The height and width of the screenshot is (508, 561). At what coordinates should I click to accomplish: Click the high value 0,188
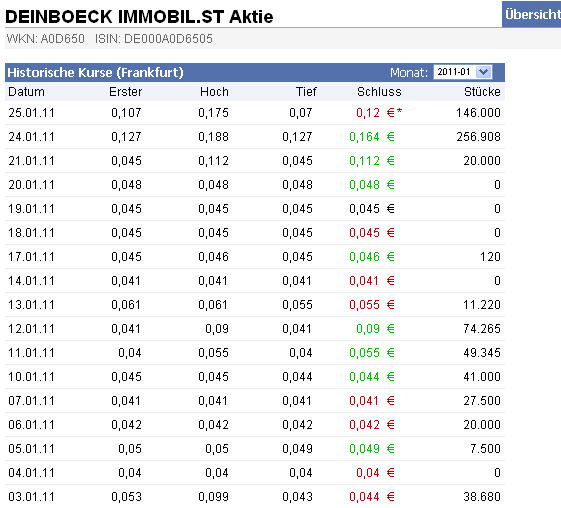pos(213,137)
